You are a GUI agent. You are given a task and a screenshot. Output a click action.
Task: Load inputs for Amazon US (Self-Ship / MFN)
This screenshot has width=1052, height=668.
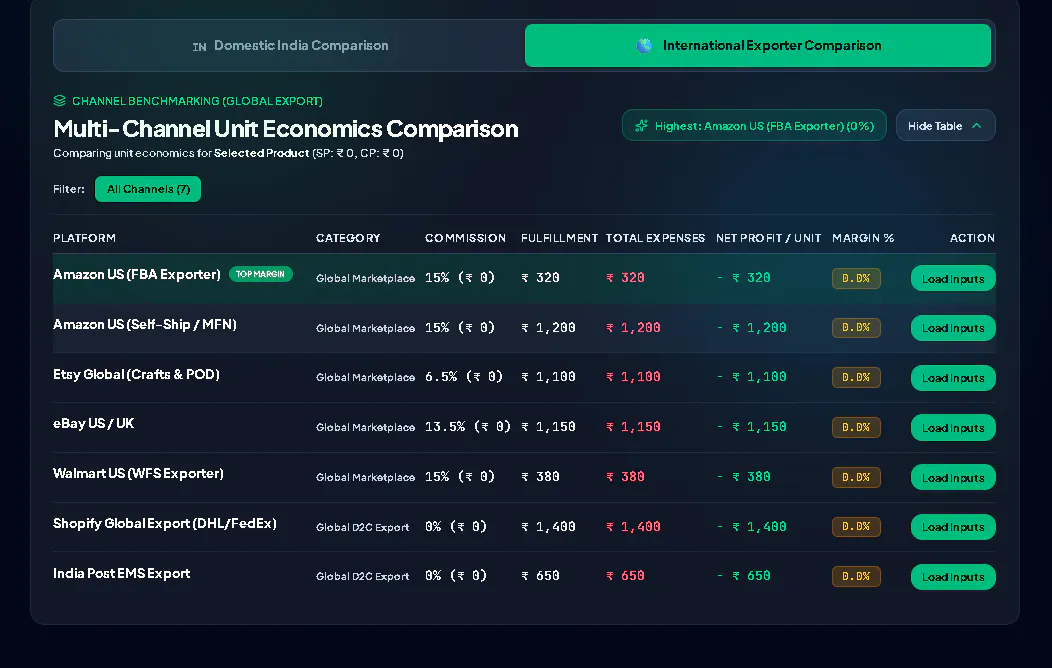tap(953, 328)
